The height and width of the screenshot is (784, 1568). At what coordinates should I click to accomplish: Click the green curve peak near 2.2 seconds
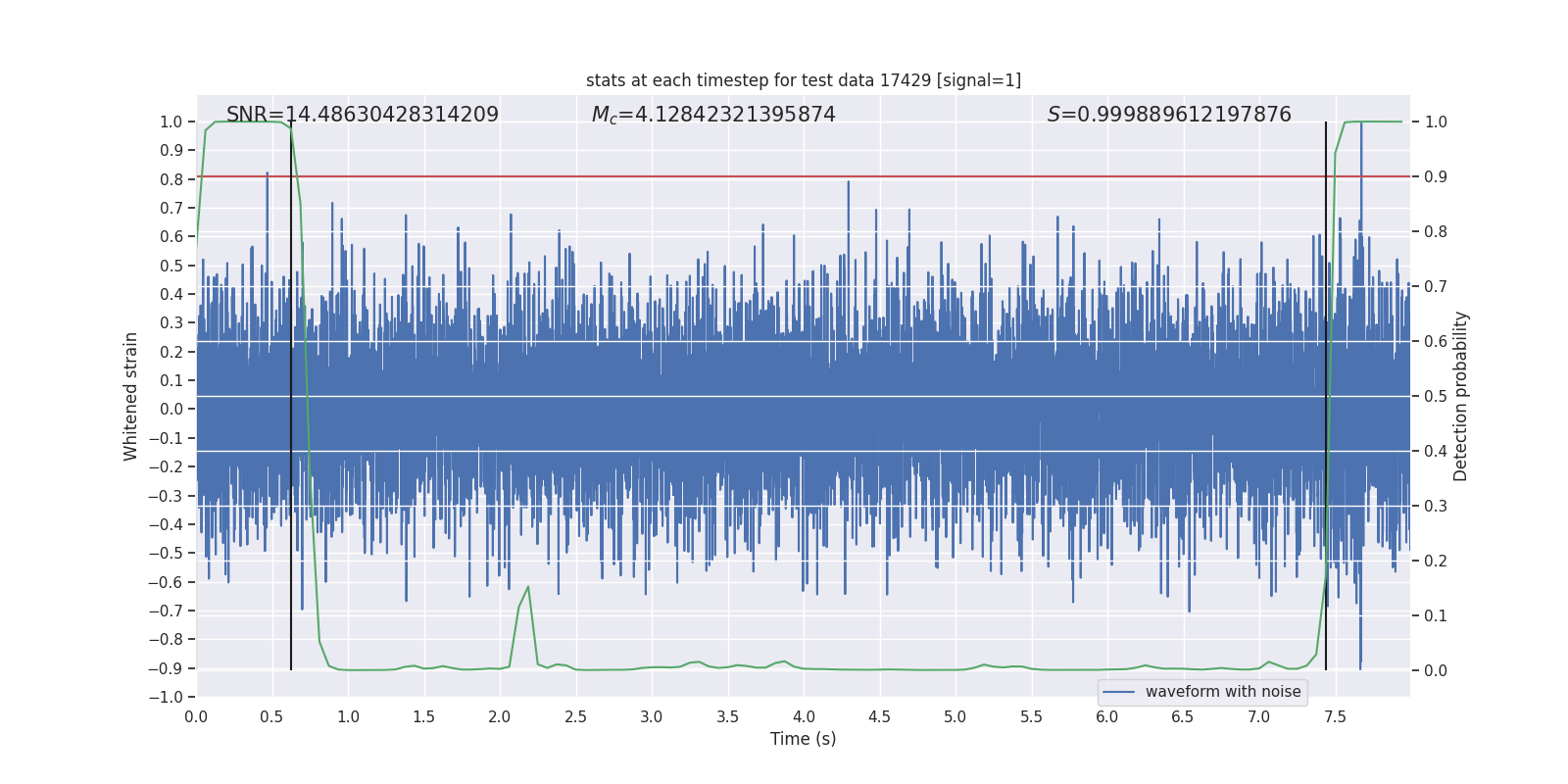click(528, 587)
